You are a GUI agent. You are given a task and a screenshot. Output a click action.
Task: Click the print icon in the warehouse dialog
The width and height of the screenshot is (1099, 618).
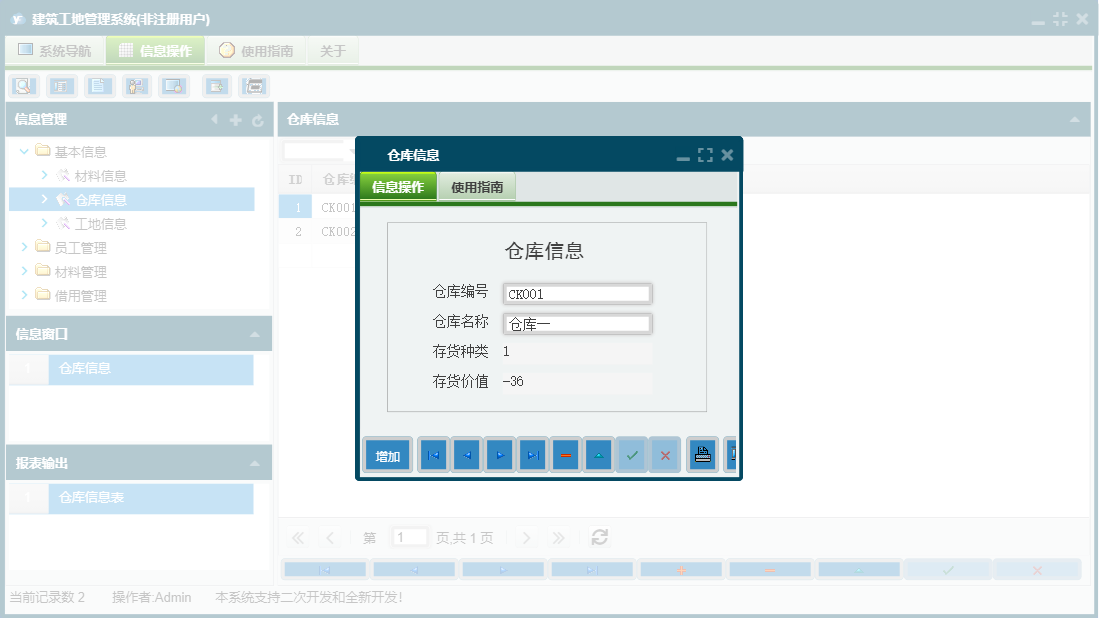coord(702,454)
